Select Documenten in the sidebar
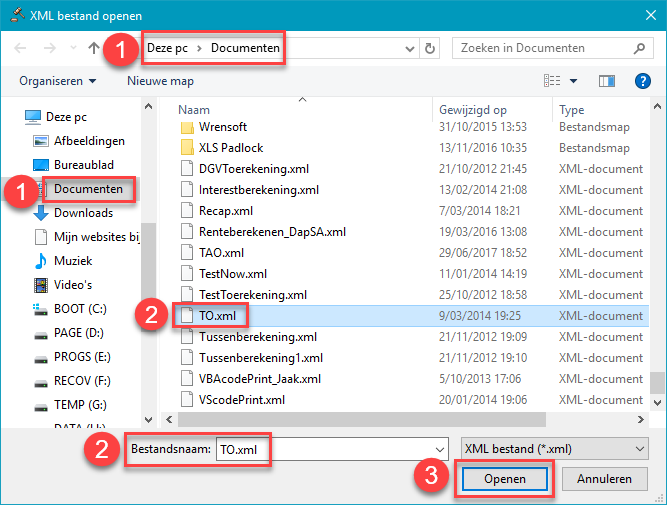The width and height of the screenshot is (667, 505). tap(88, 189)
